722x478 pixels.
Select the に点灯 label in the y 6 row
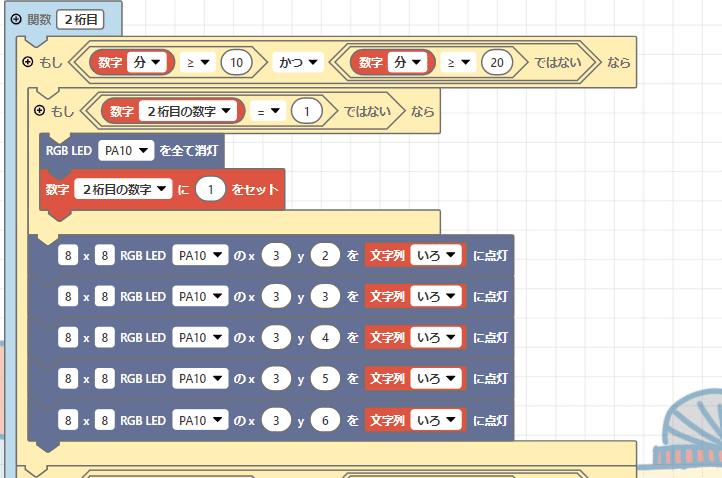[x=490, y=420]
